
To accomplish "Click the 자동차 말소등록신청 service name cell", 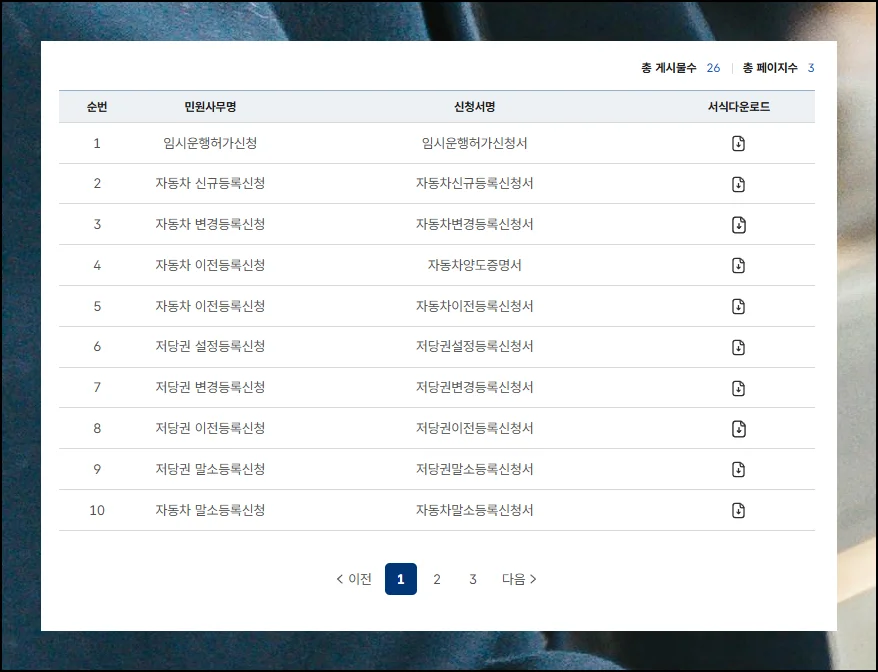I will (x=210, y=510).
